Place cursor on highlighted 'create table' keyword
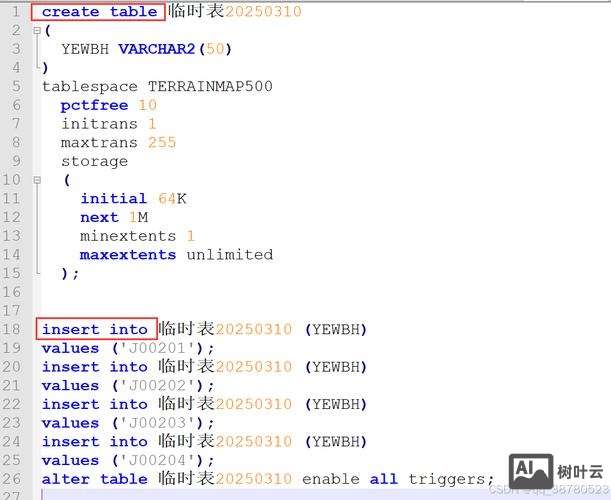Screen dimensions: 611x500 tap(99, 12)
